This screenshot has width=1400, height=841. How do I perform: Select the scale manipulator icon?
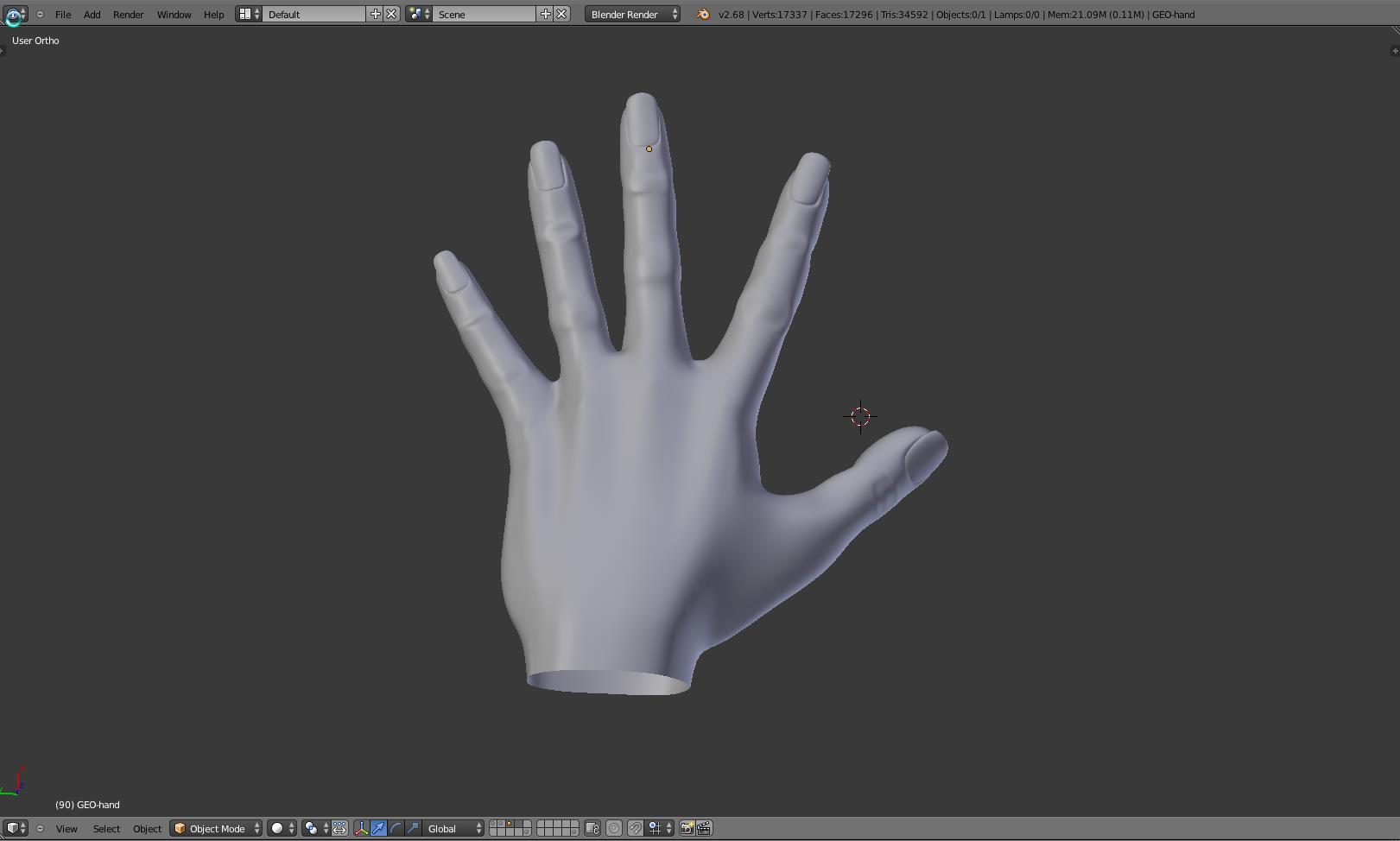(x=413, y=829)
